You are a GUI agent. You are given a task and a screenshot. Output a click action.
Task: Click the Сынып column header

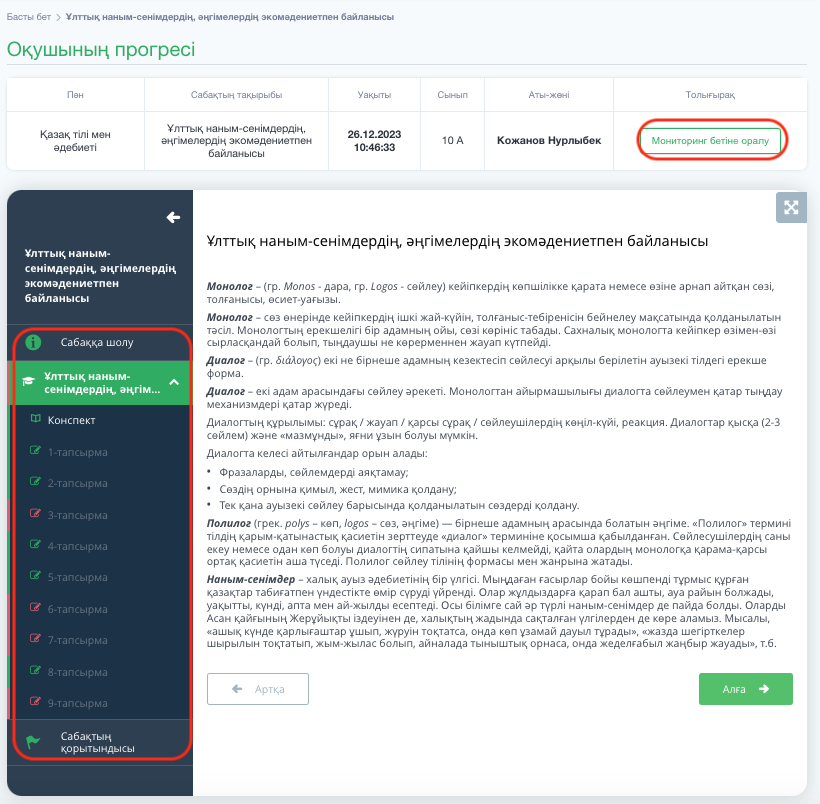(452, 95)
